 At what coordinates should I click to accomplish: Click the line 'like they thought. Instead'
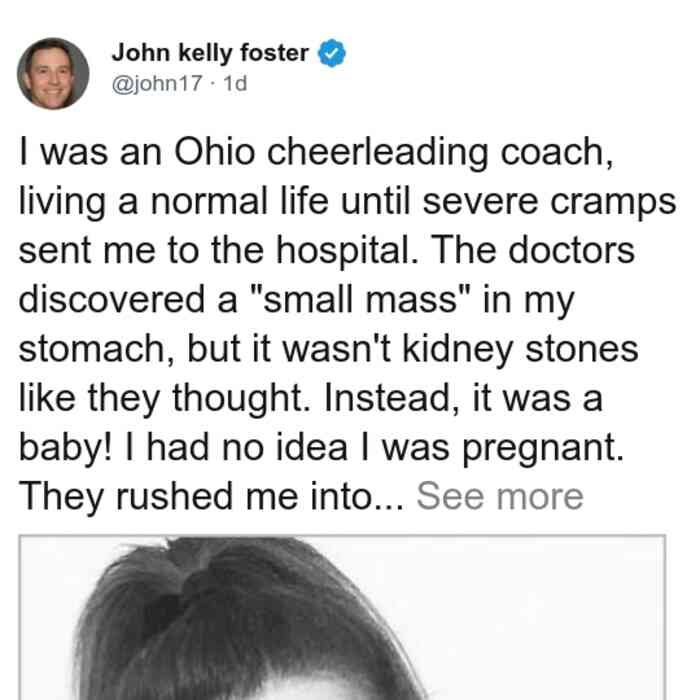(x=311, y=399)
